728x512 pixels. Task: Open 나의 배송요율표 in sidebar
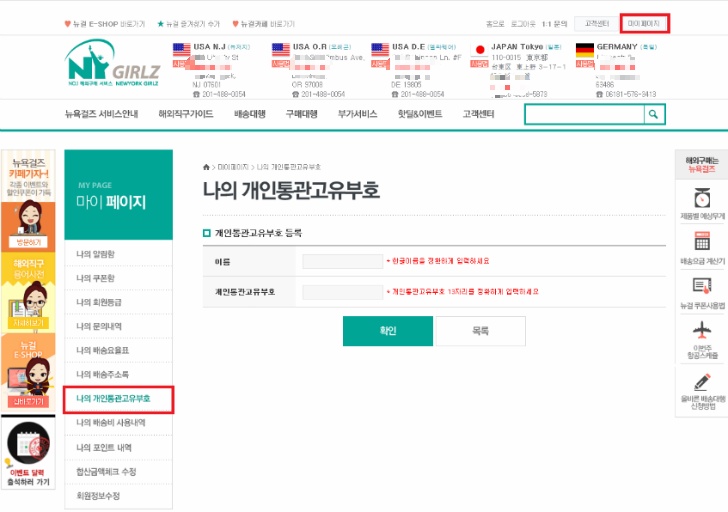pos(118,350)
